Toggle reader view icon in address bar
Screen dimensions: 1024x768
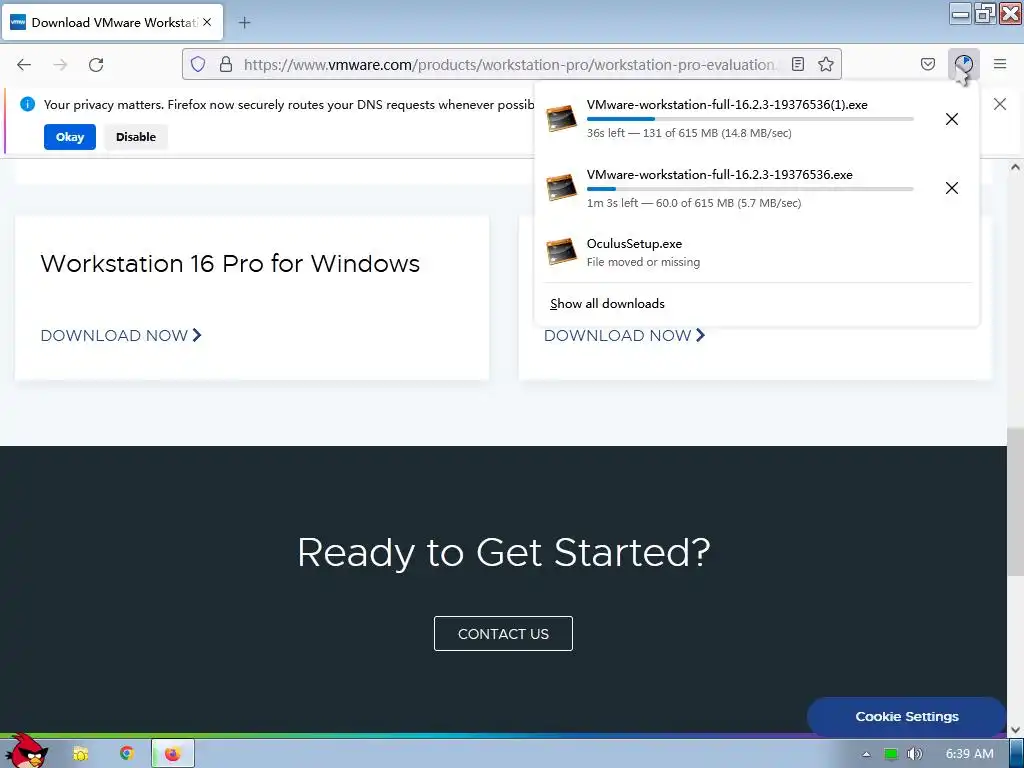pos(797,64)
